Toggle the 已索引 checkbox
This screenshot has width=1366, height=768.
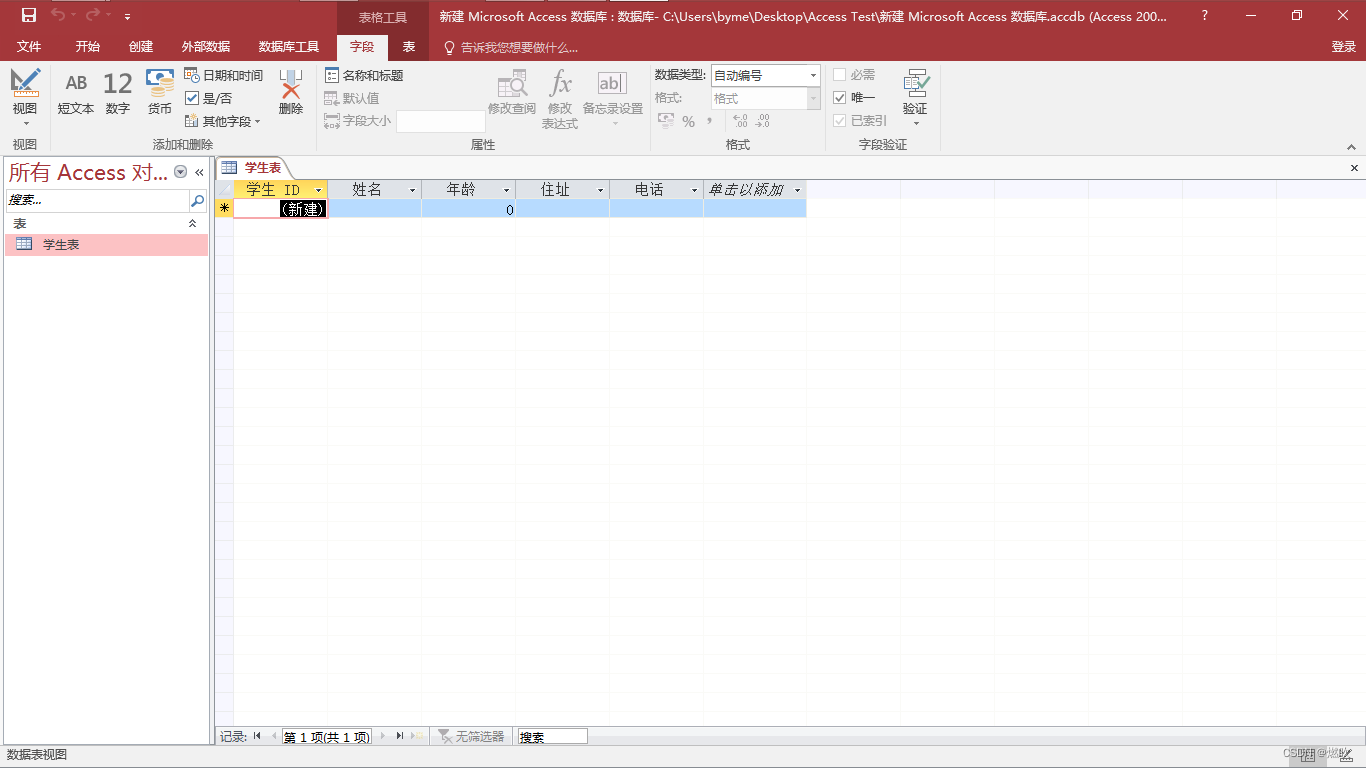click(x=840, y=121)
